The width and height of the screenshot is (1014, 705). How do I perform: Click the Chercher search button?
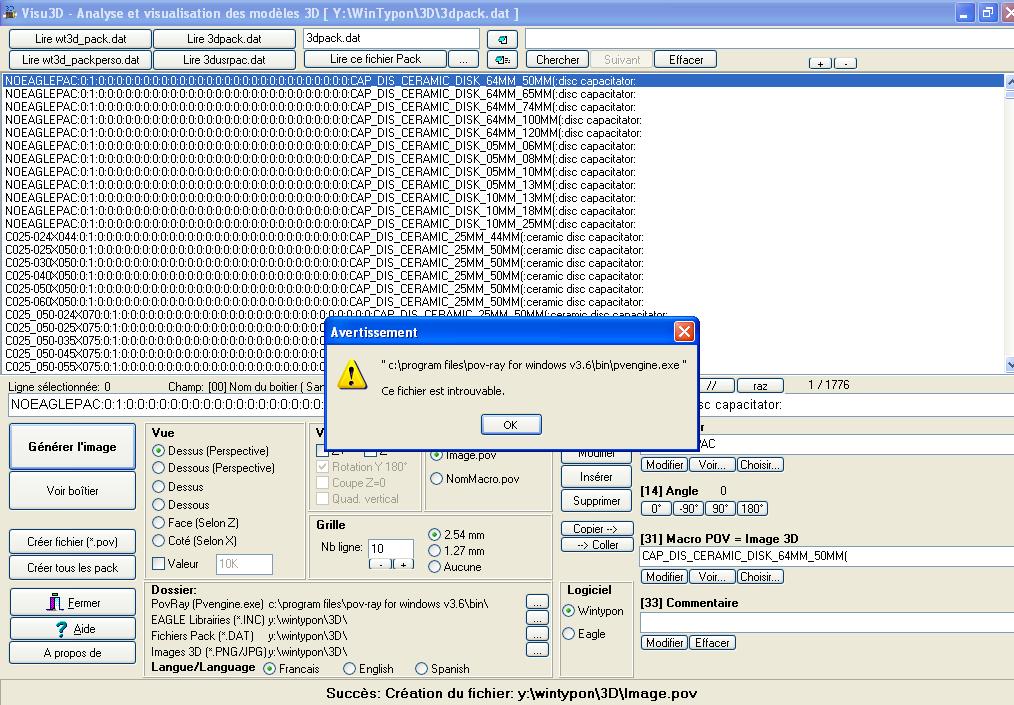pyautogui.click(x=557, y=60)
